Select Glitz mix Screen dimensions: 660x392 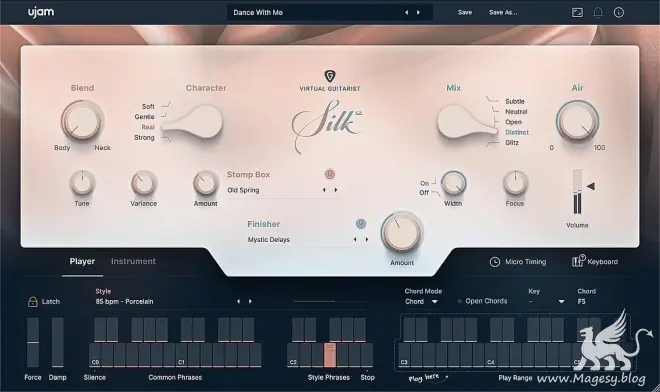pyautogui.click(x=512, y=143)
